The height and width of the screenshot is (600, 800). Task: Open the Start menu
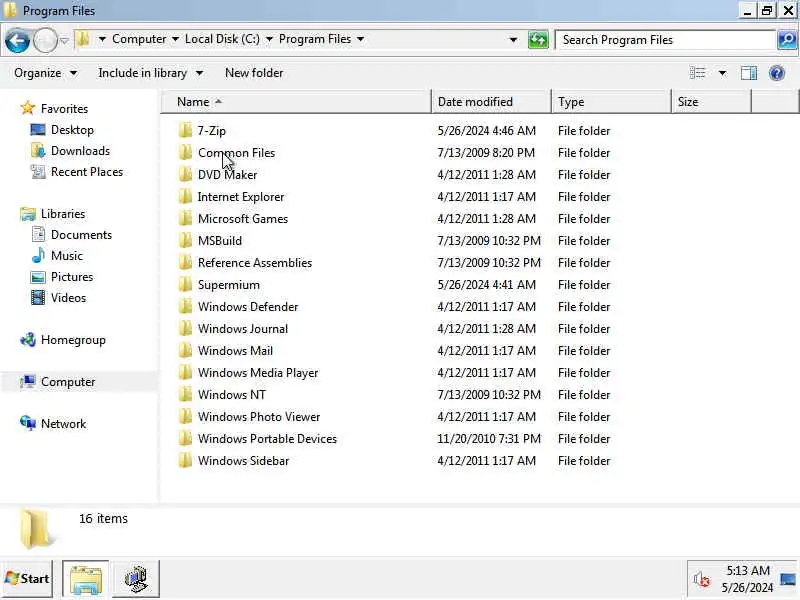click(27, 579)
